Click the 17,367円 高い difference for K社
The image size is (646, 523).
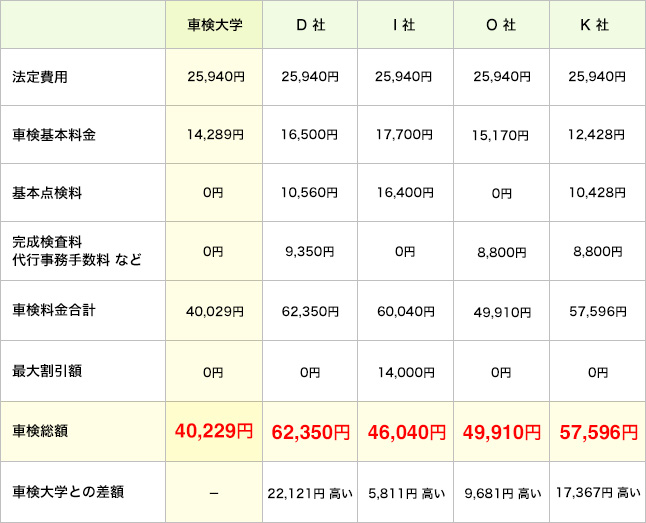(x=597, y=493)
